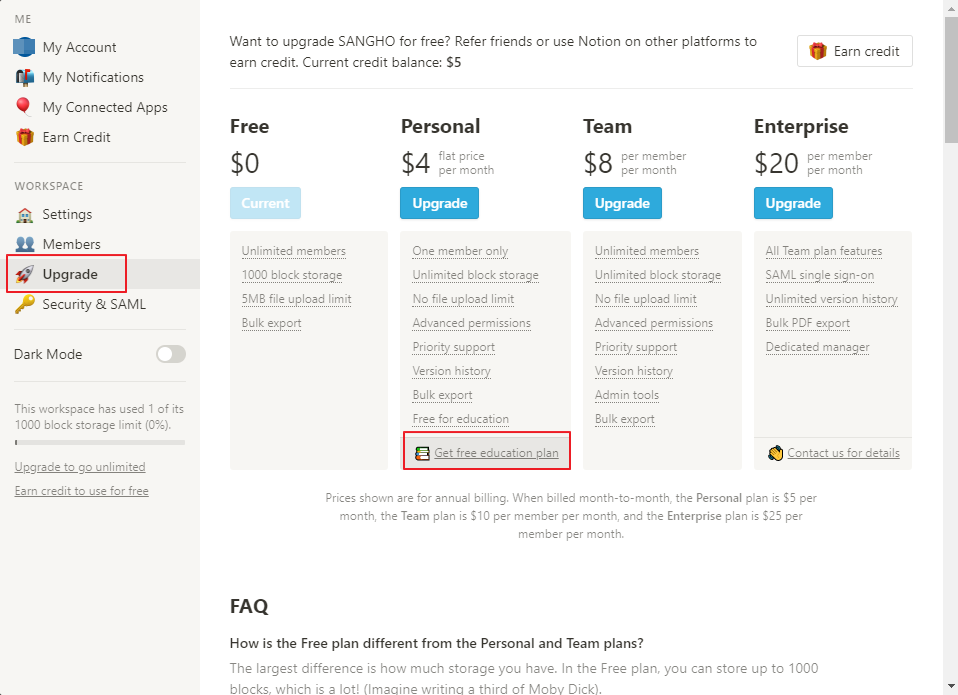Screen dimensions: 958x695
Task: Click the balloon icon for My Connected Apps
Action: point(24,106)
